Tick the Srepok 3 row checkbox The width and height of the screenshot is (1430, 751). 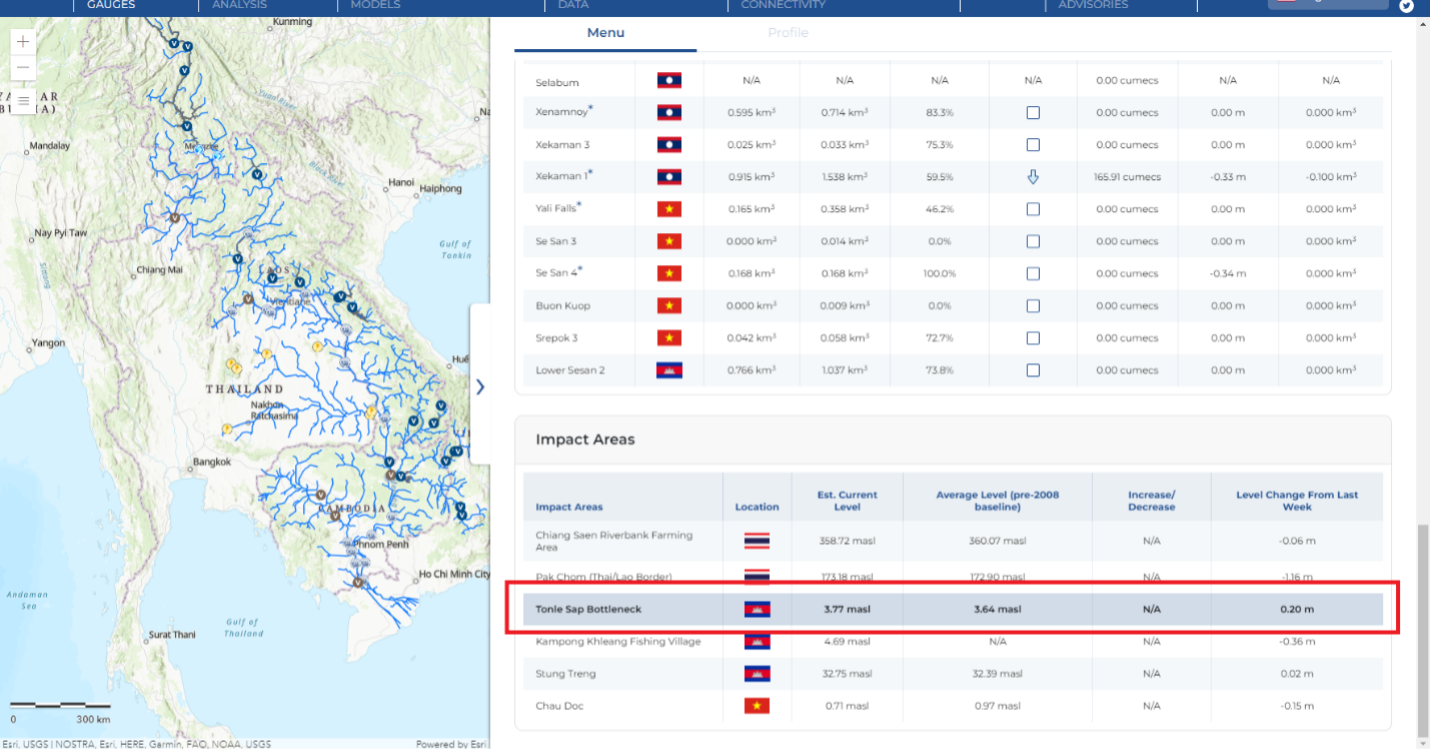(1033, 338)
